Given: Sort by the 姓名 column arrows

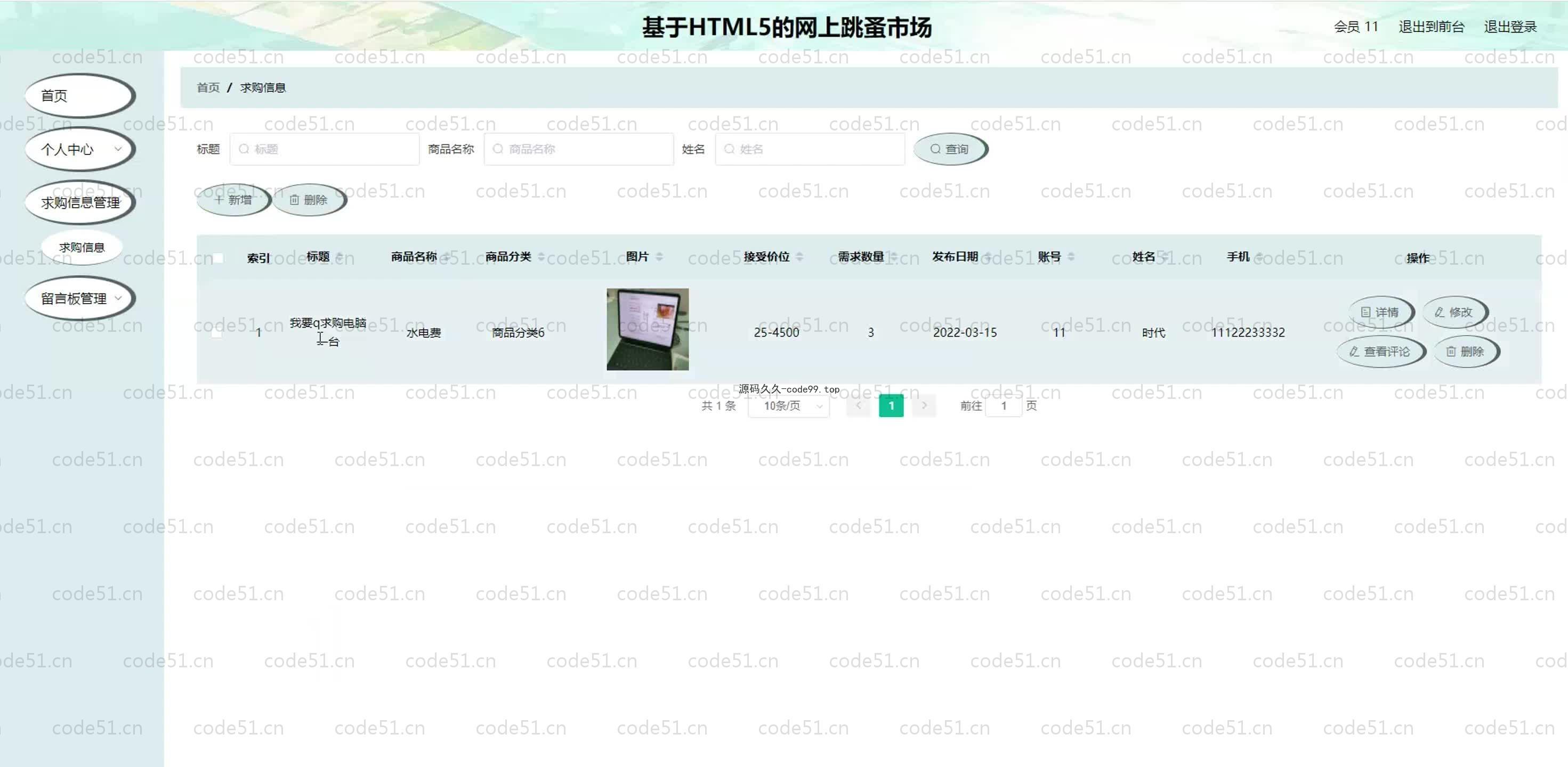Looking at the screenshot, I should (x=1165, y=257).
